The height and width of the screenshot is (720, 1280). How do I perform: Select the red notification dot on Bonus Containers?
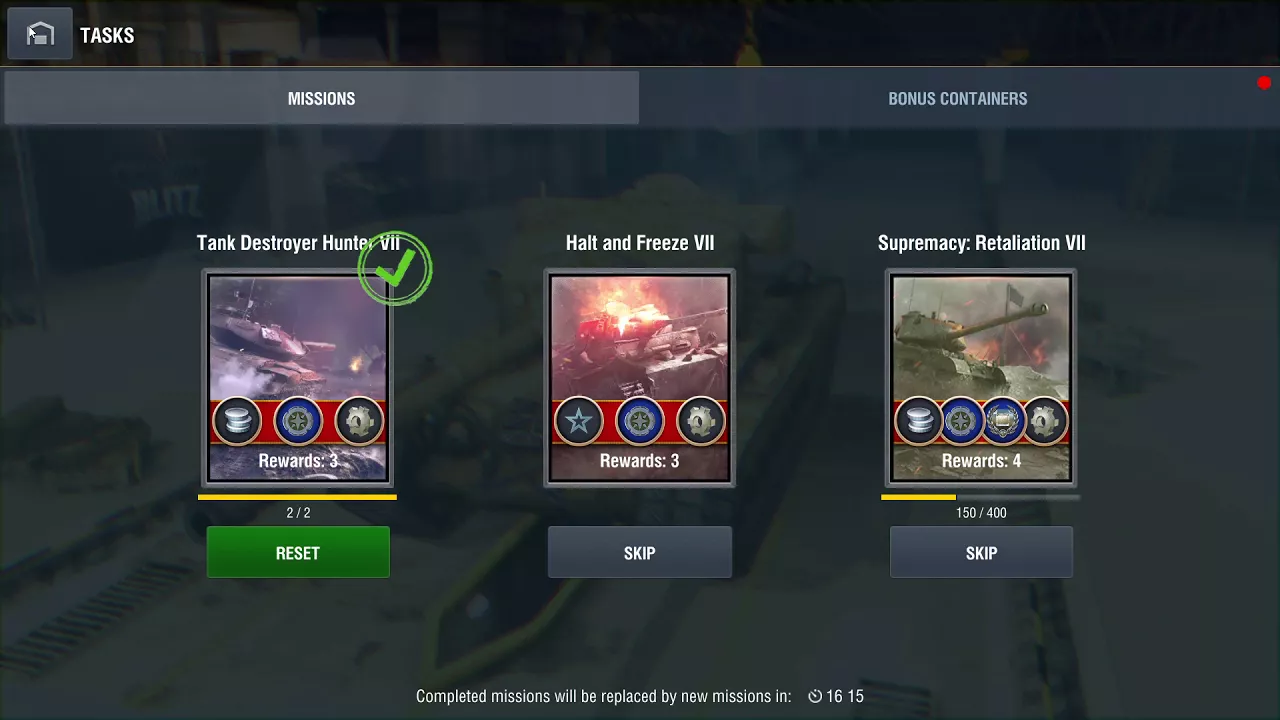1264,83
